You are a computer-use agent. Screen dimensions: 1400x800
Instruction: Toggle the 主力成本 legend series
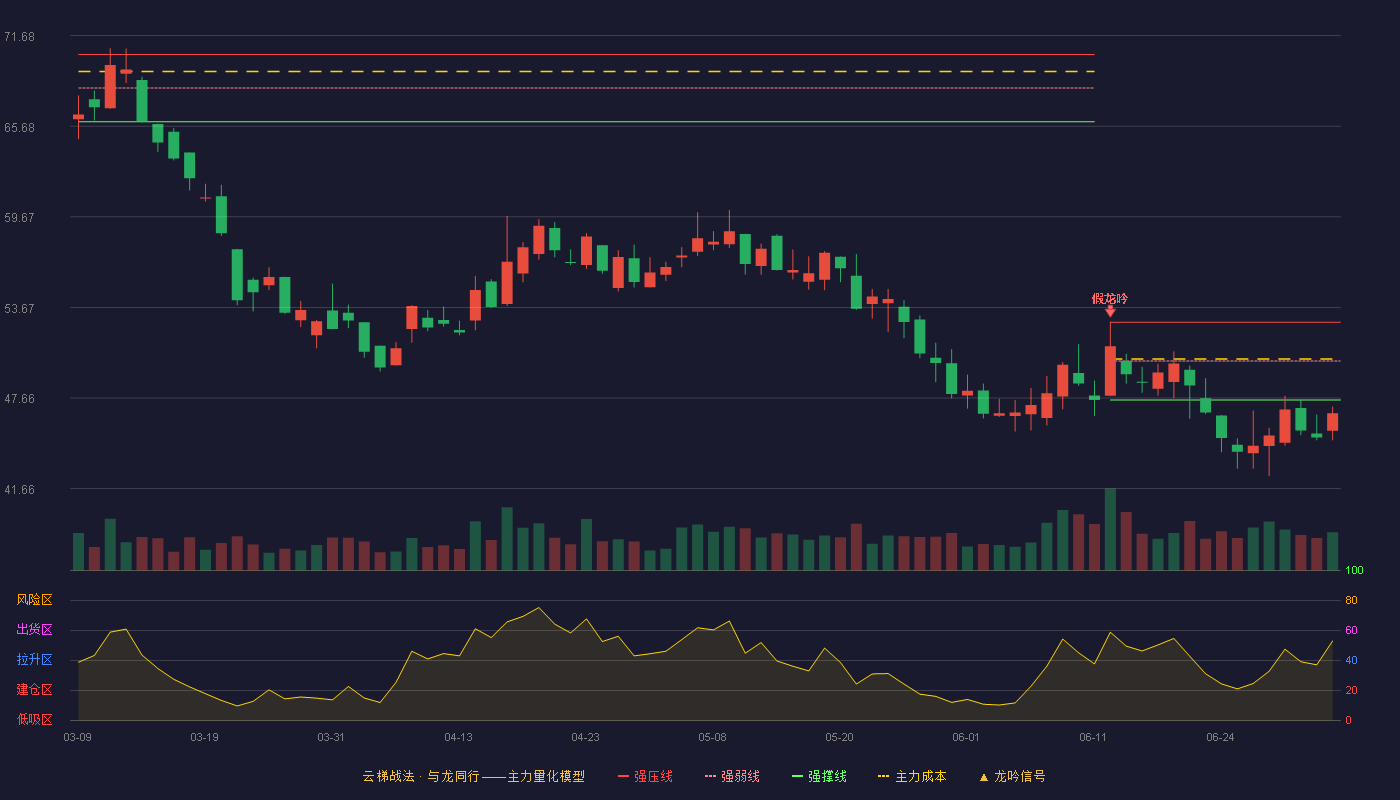point(912,776)
